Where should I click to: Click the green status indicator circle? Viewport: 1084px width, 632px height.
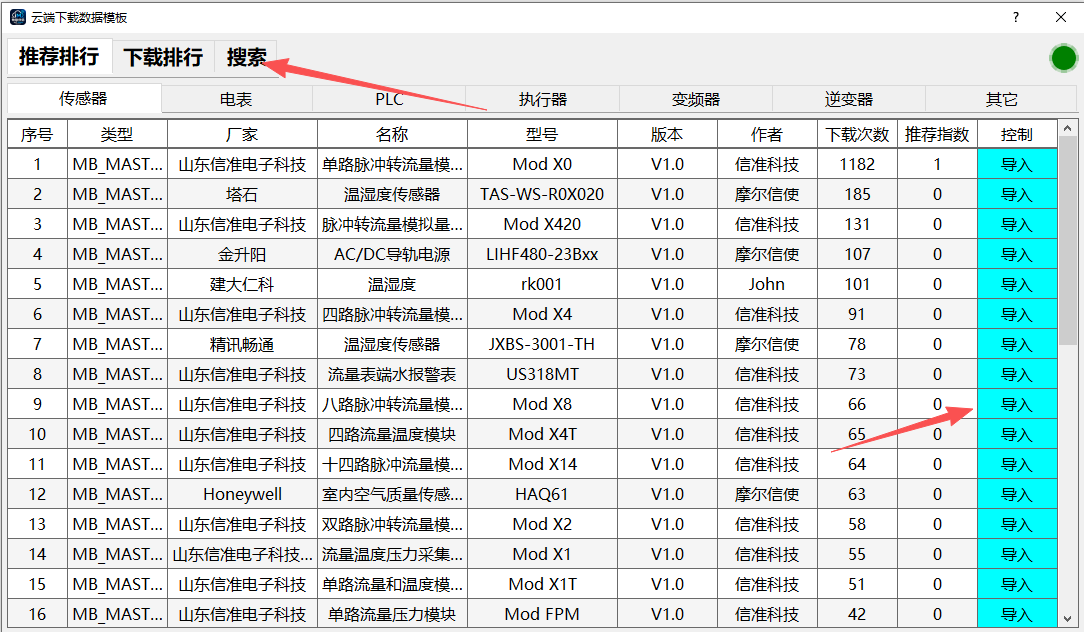tap(1063, 58)
